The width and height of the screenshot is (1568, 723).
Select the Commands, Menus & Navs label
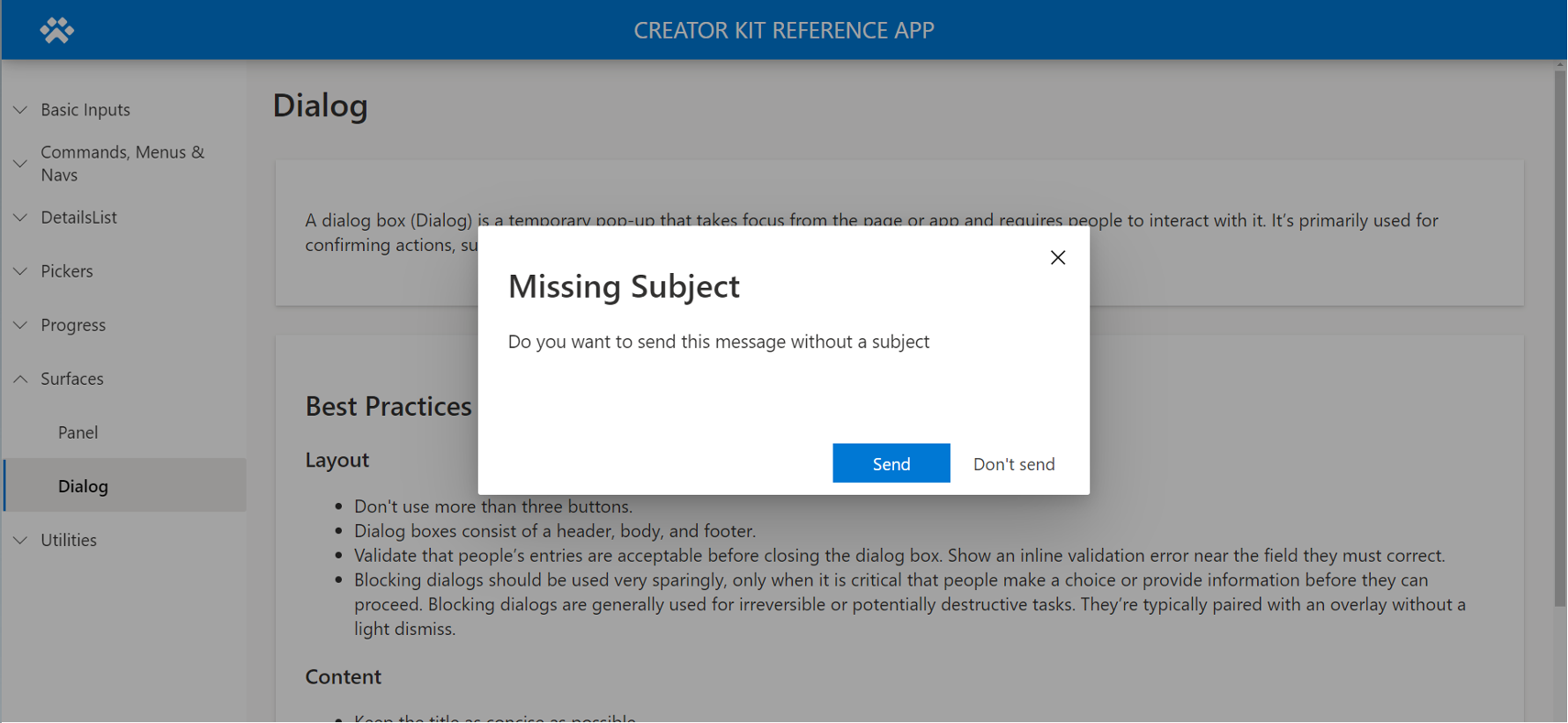(123, 163)
